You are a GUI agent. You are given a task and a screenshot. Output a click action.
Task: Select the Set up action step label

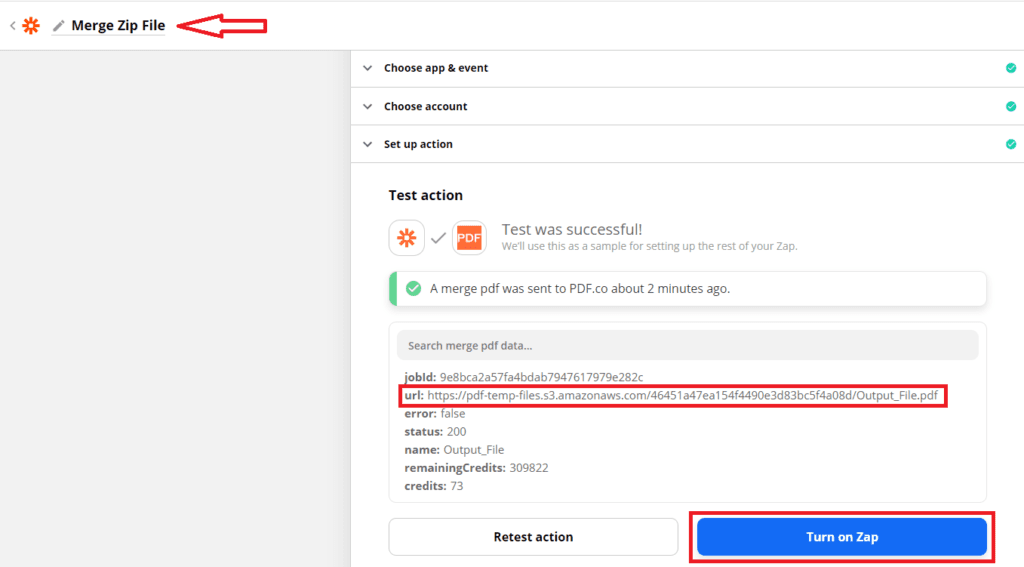tap(418, 144)
